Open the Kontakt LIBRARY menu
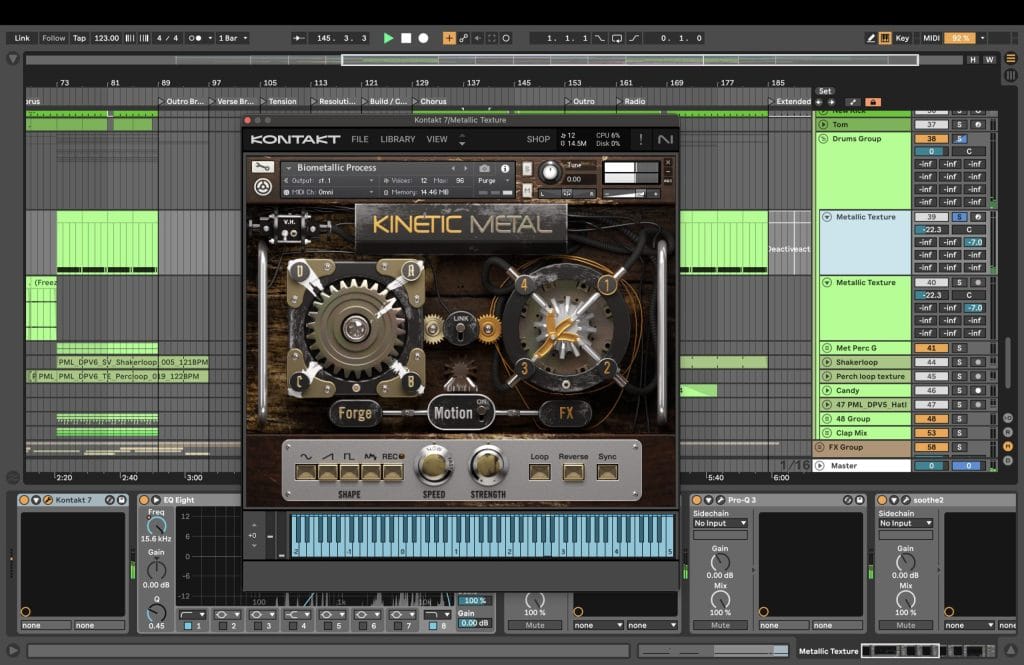 397,139
